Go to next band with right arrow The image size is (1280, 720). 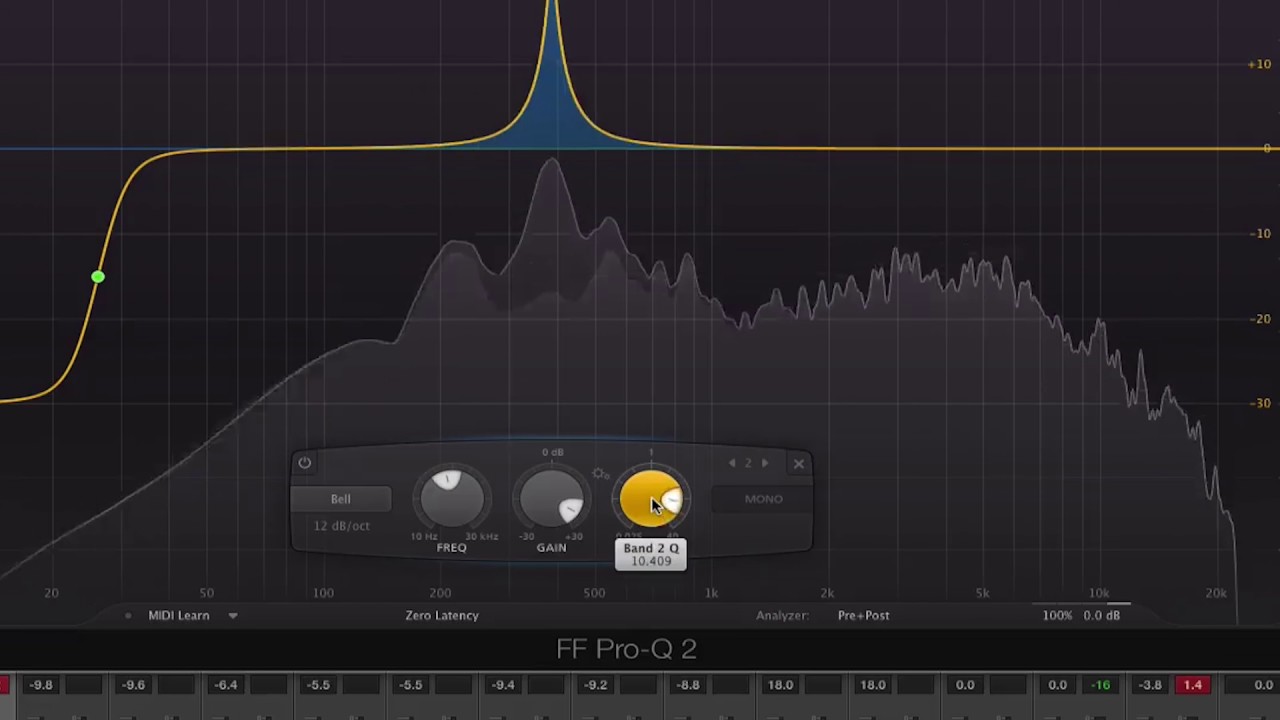pyautogui.click(x=765, y=463)
